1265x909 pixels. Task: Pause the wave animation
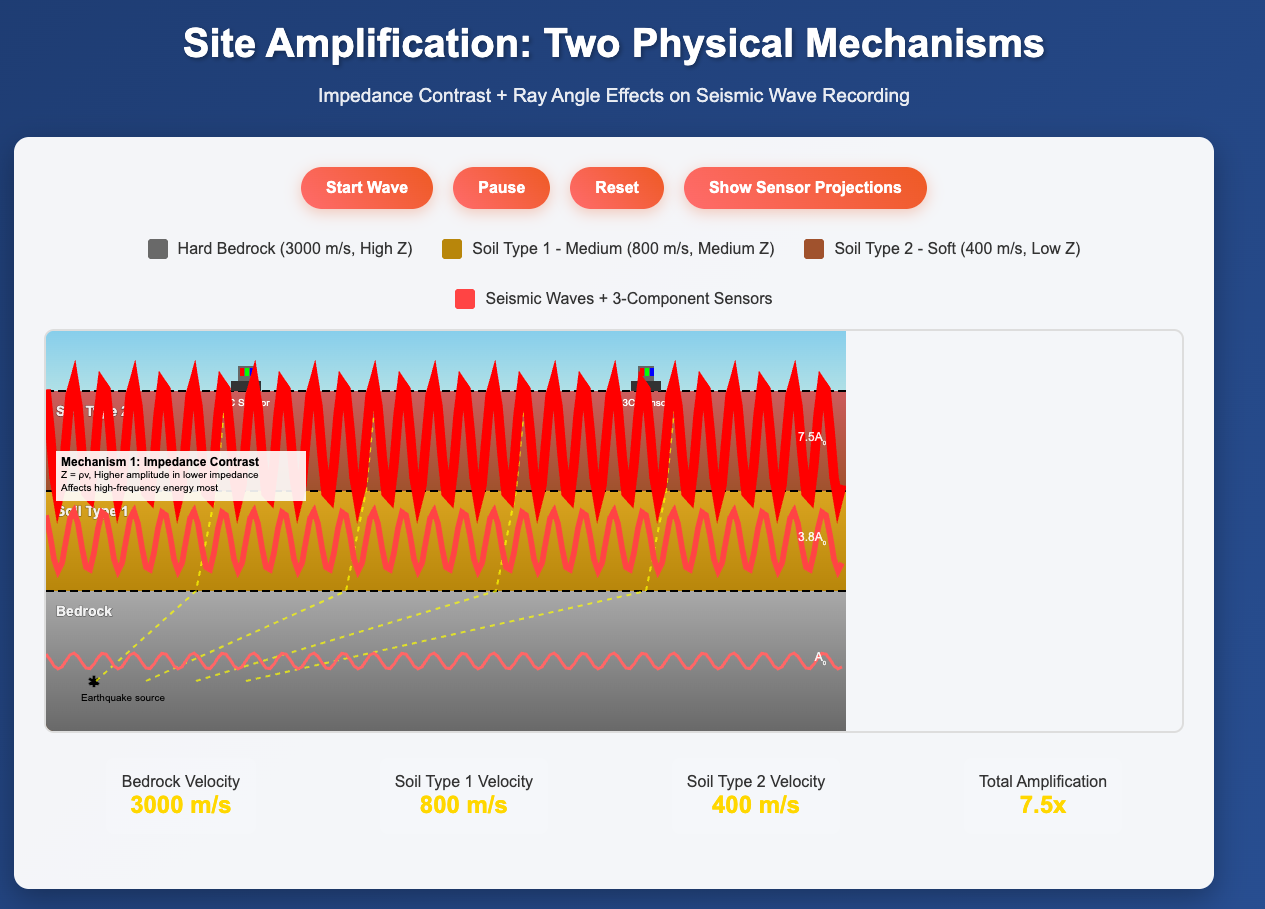point(501,188)
